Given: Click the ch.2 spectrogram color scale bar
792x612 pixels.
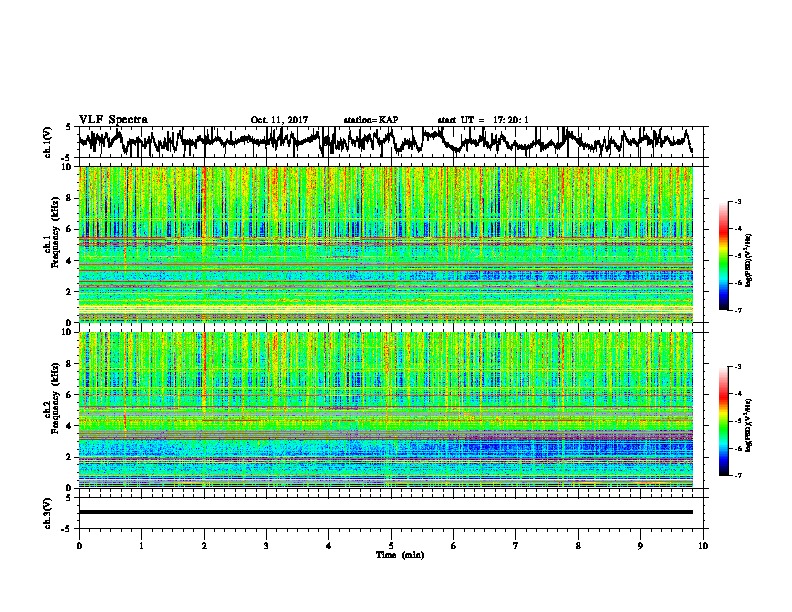Looking at the screenshot, I should coord(724,421).
